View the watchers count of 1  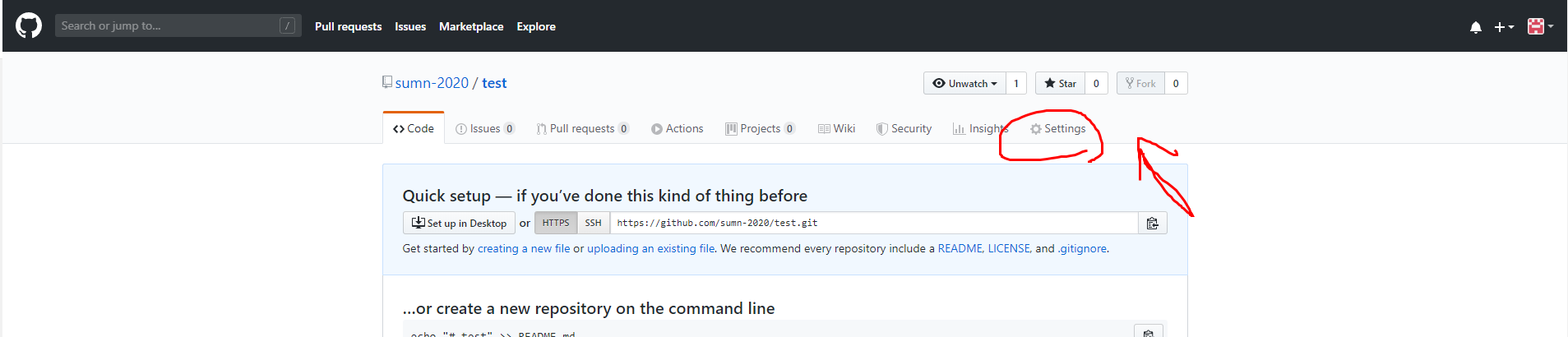pos(1016,83)
